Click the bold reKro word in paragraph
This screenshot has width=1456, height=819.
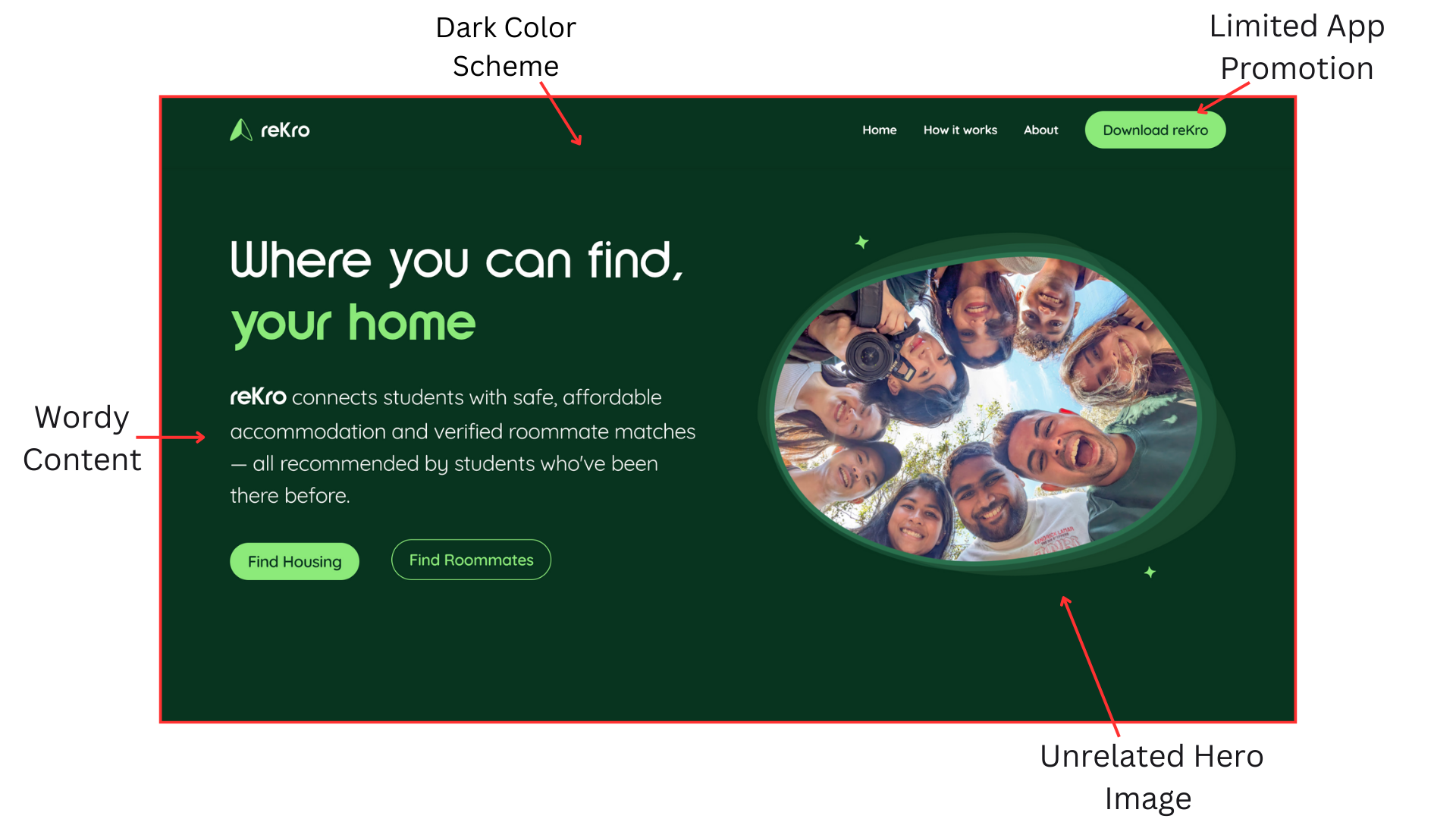258,397
